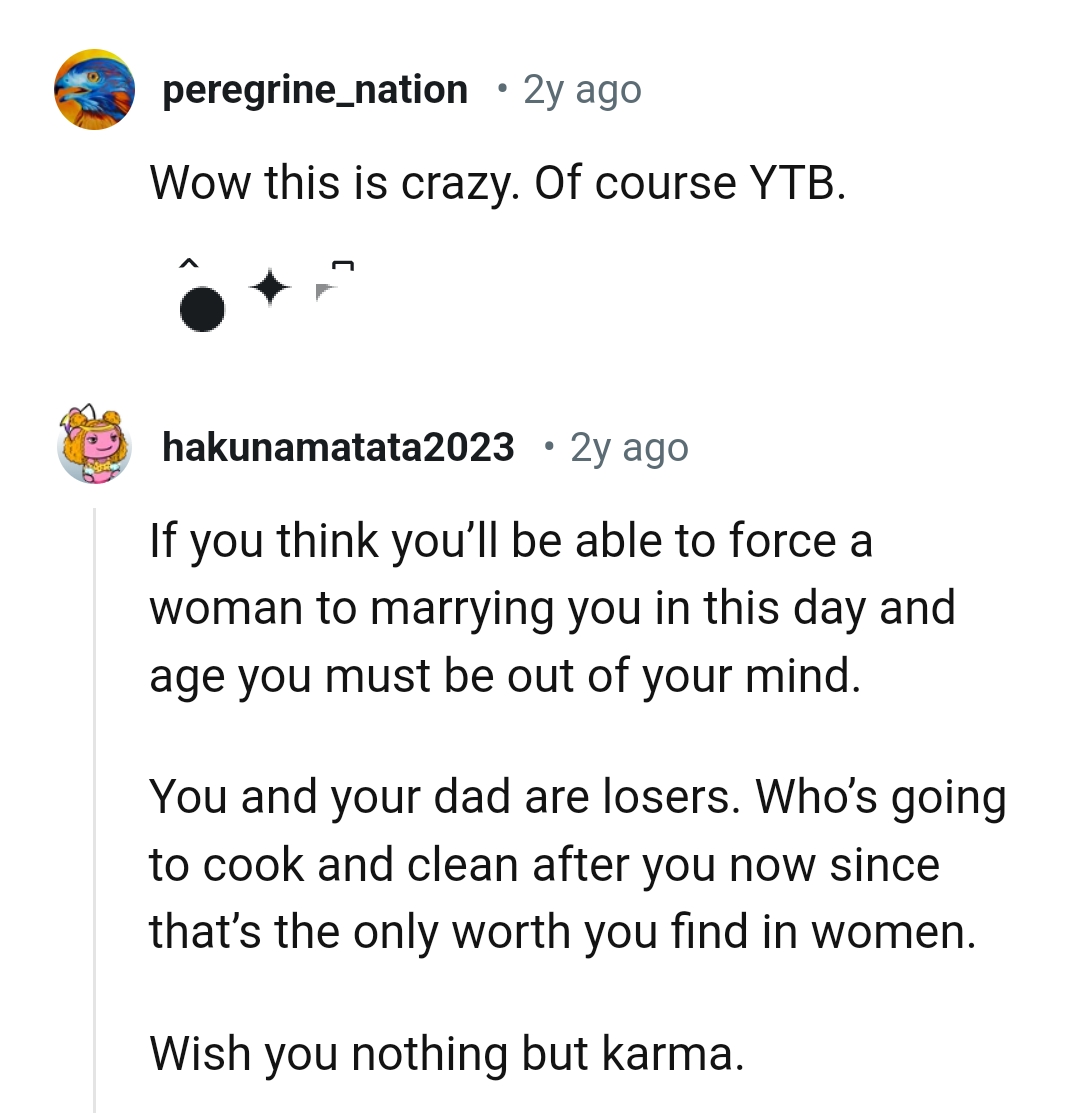Viewport: 1079px width, 1113px height.
Task: Open peregrine_nation's profile via the username
Action: click(x=314, y=89)
